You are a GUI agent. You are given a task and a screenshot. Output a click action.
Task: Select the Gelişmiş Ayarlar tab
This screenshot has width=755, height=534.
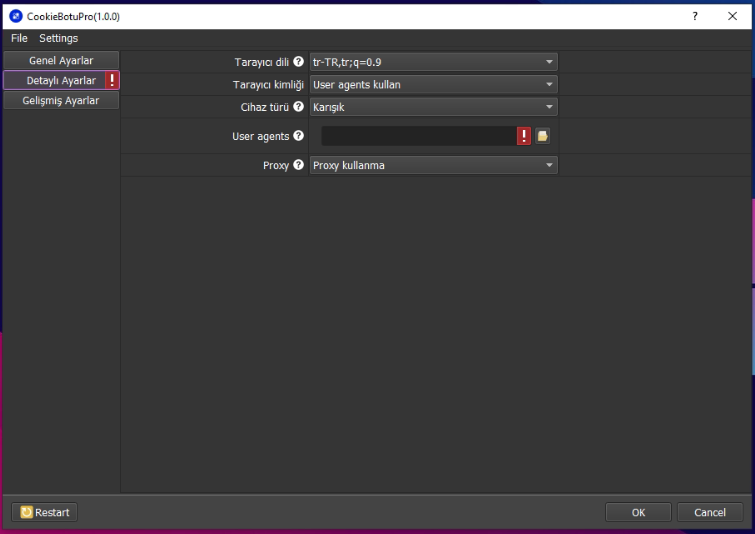coord(61,100)
